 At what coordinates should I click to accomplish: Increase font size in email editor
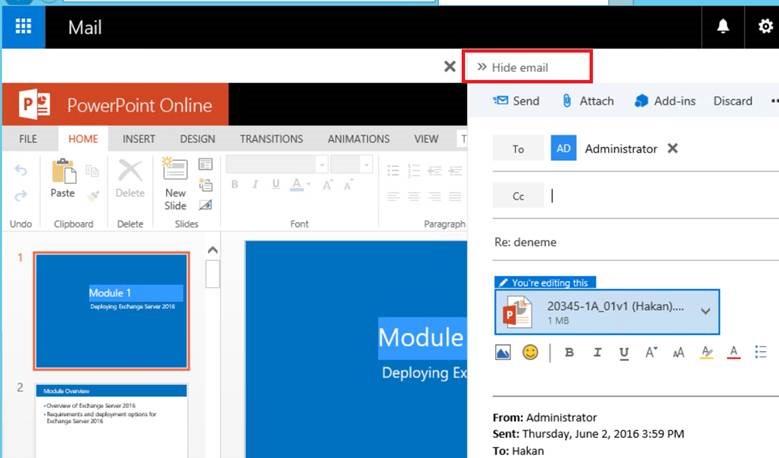651,352
